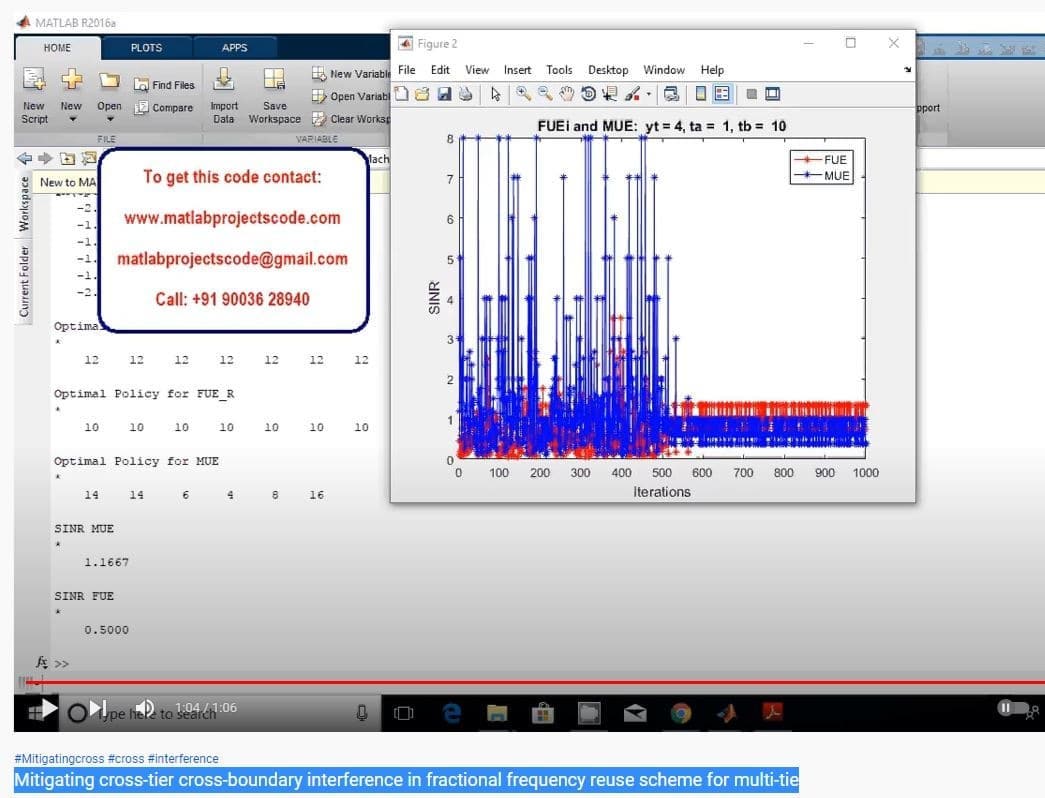The image size is (1045, 798).
Task: Click the New Variable button
Action: point(351,74)
